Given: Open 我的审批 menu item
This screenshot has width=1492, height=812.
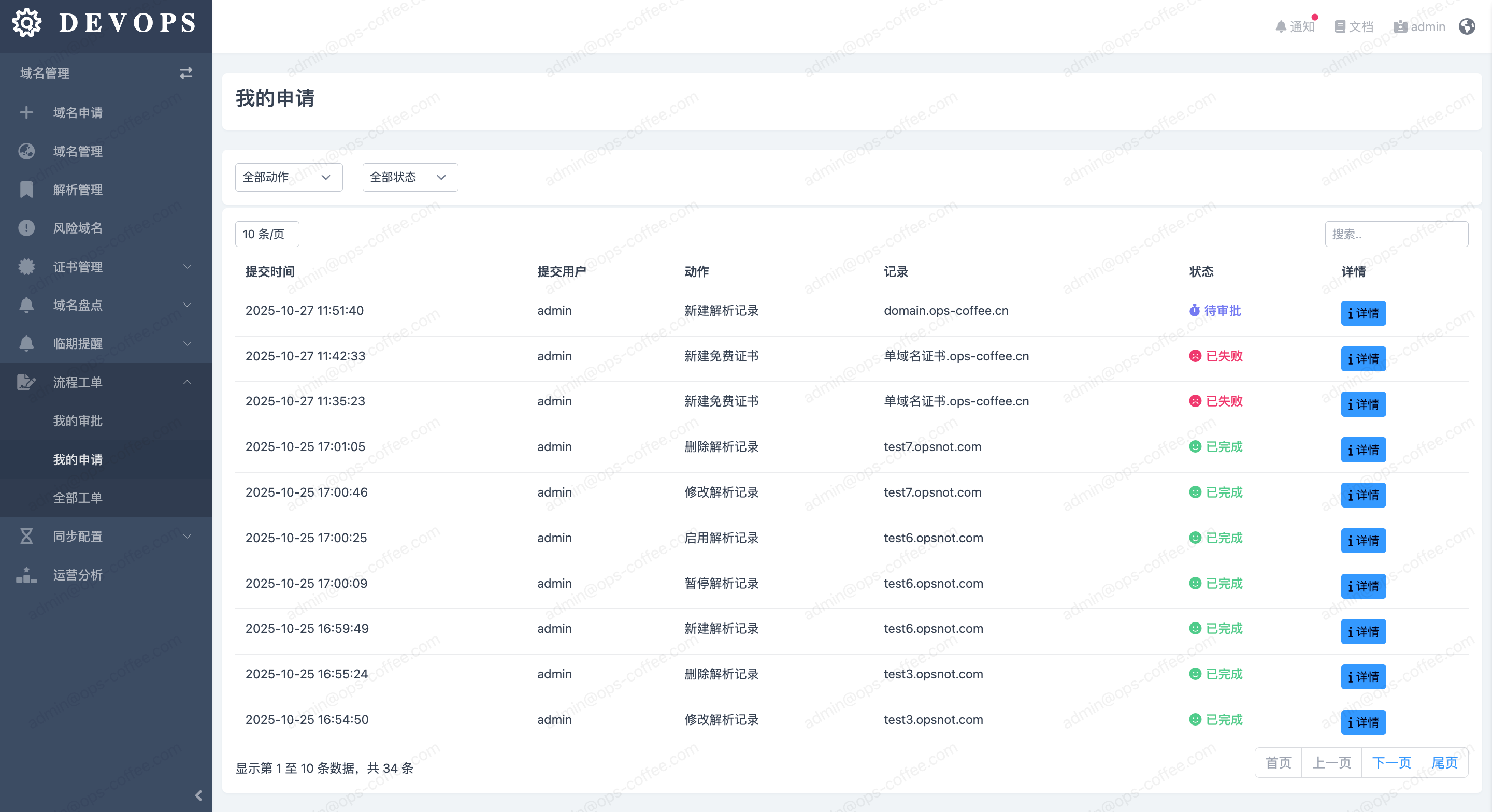Looking at the screenshot, I should coord(78,421).
